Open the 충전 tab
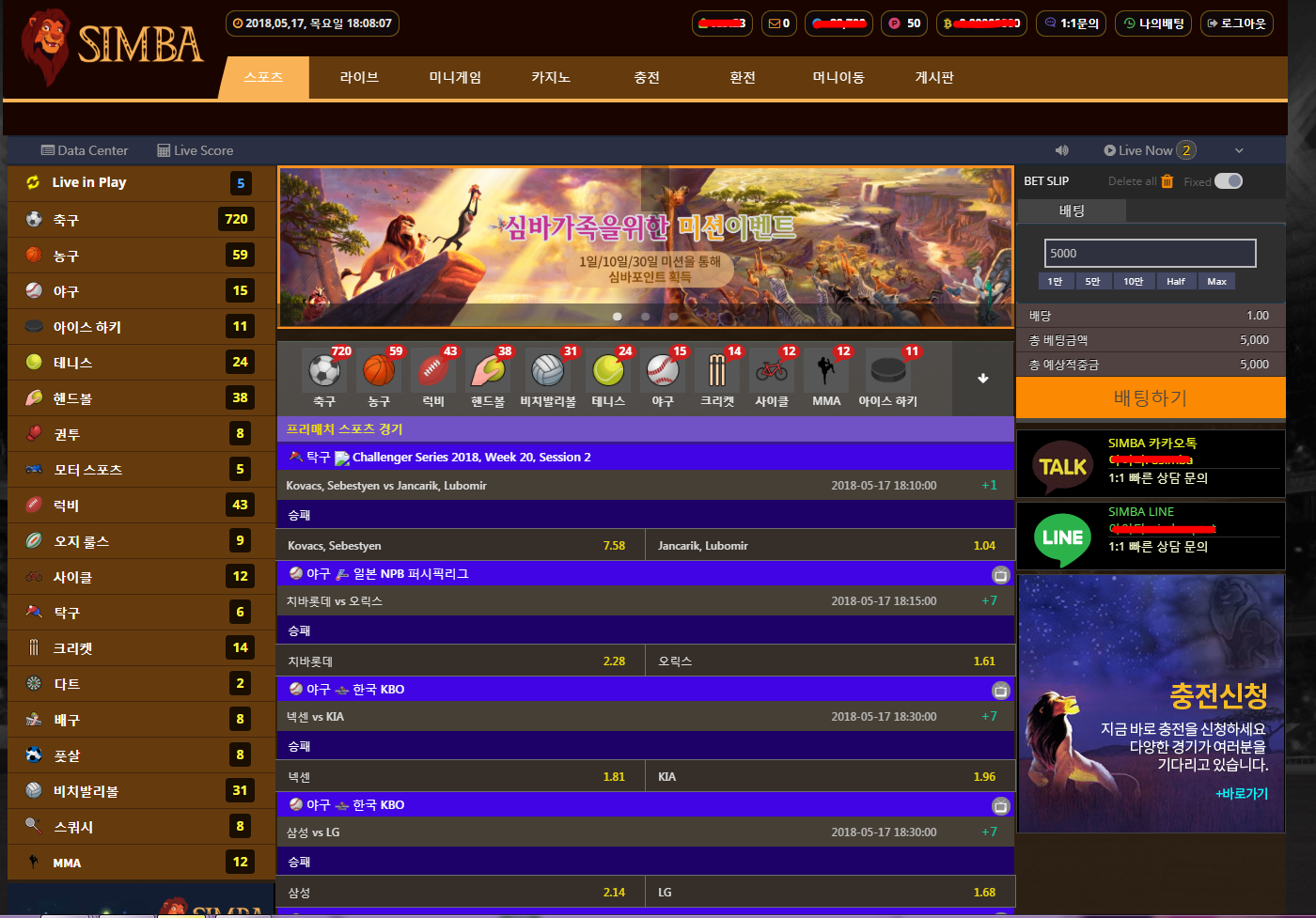This screenshot has width=1316, height=918. tap(647, 77)
